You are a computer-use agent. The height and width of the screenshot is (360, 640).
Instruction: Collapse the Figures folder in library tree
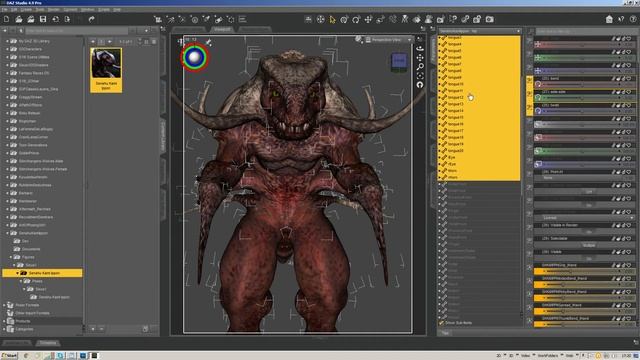click(11, 257)
